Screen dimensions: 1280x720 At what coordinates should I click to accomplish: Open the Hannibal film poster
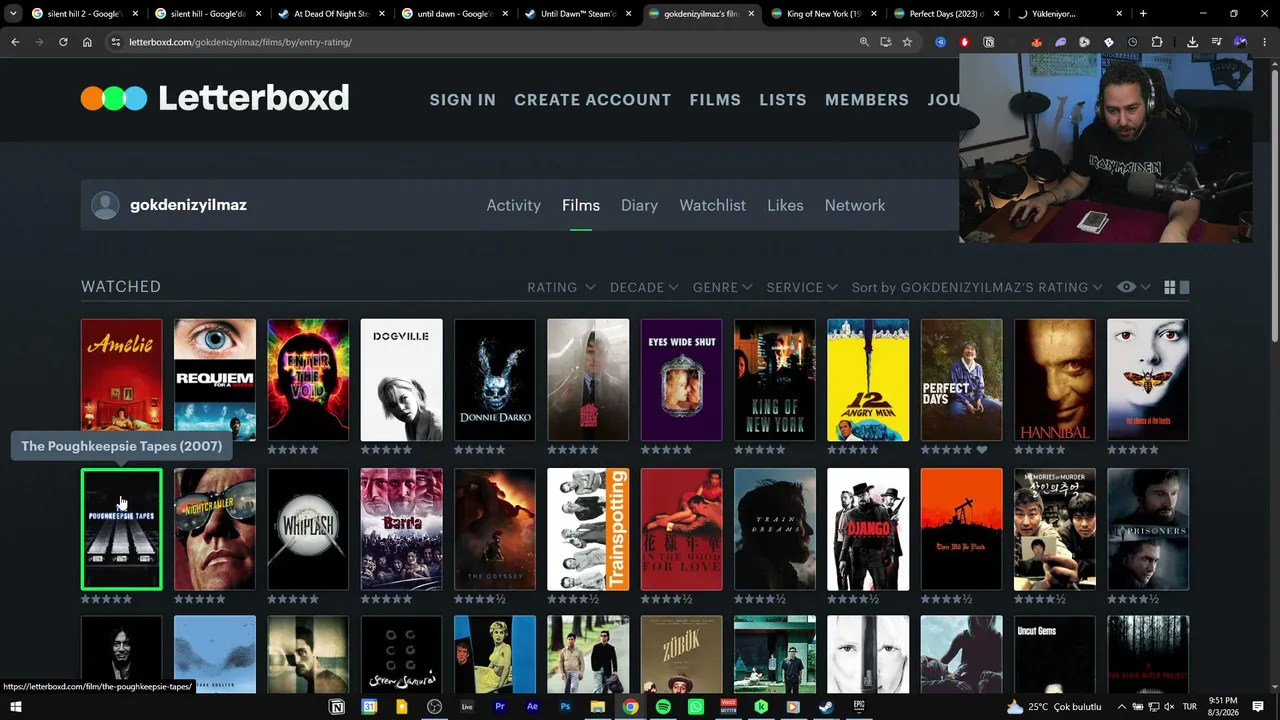point(1055,380)
